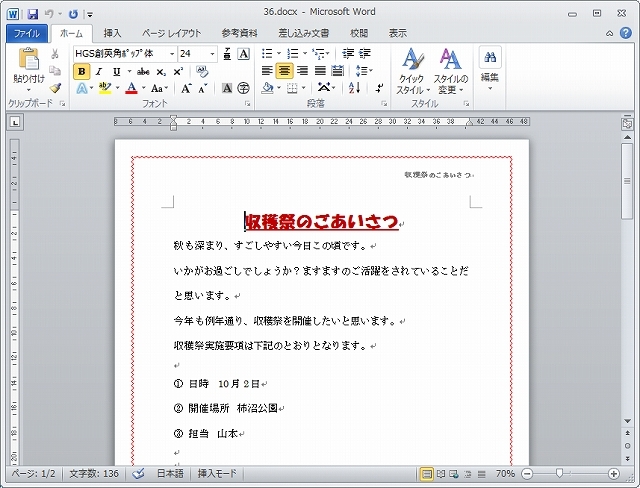Open the ファイル tab
Screen dimensions: 640x488
click(x=26, y=34)
